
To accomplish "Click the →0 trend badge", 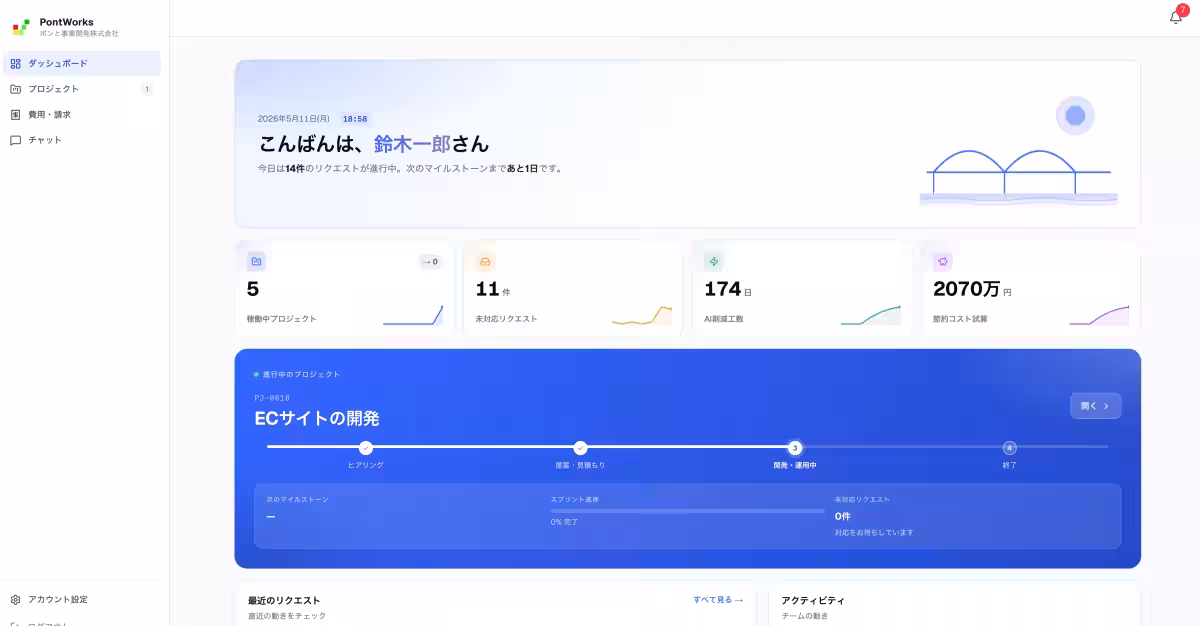I will pos(430,262).
